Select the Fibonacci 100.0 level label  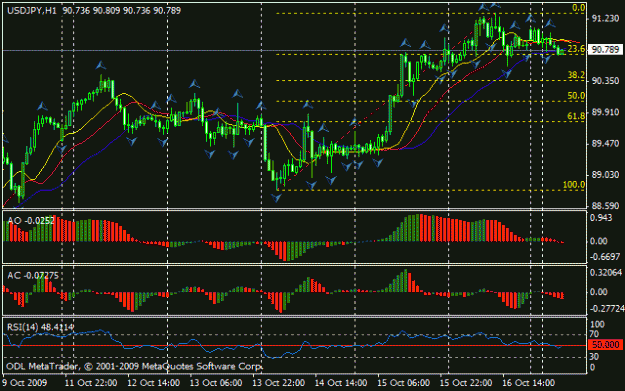(x=574, y=185)
